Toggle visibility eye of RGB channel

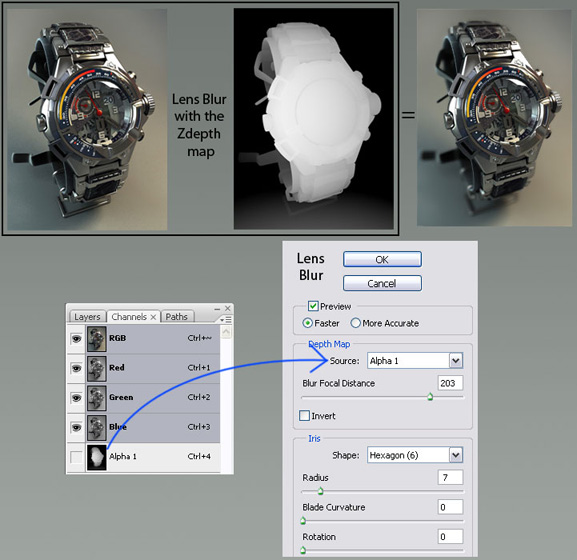pyautogui.click(x=76, y=339)
